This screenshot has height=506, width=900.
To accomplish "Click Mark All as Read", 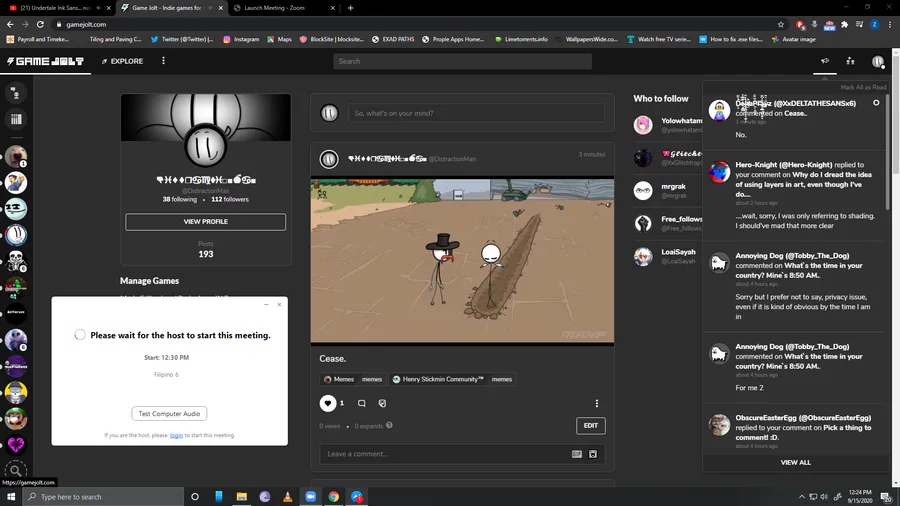I will pos(863,87).
